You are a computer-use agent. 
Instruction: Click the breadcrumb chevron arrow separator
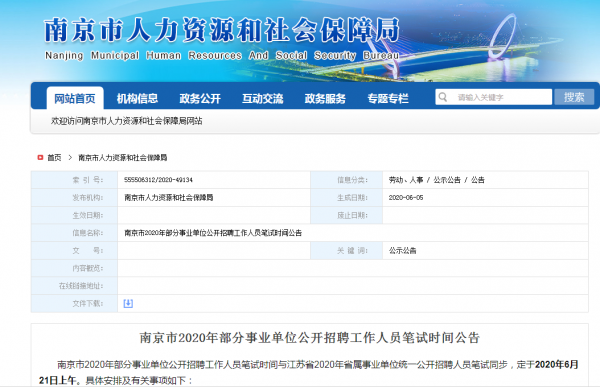(70, 157)
